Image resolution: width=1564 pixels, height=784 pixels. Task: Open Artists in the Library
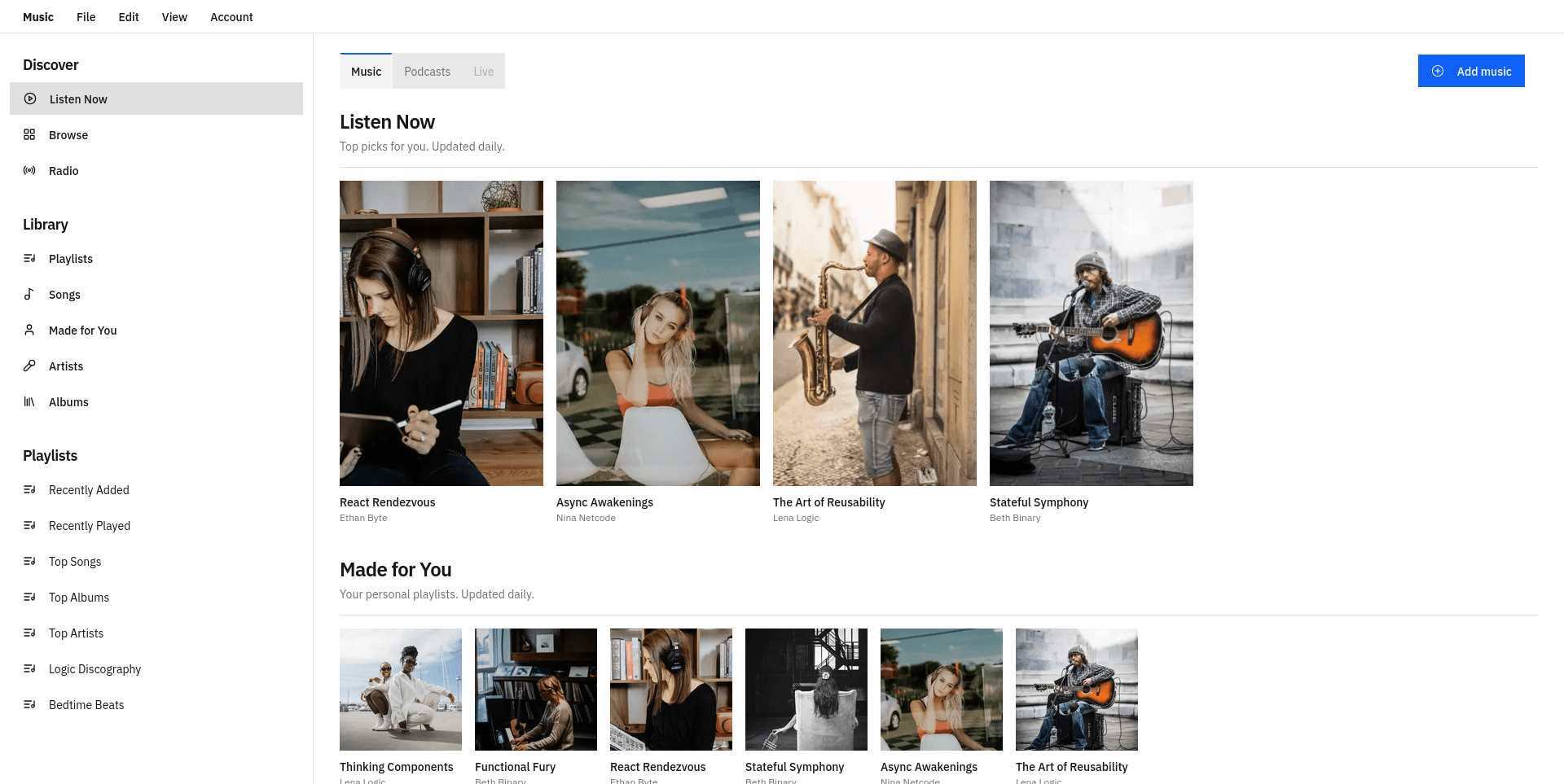[156, 366]
